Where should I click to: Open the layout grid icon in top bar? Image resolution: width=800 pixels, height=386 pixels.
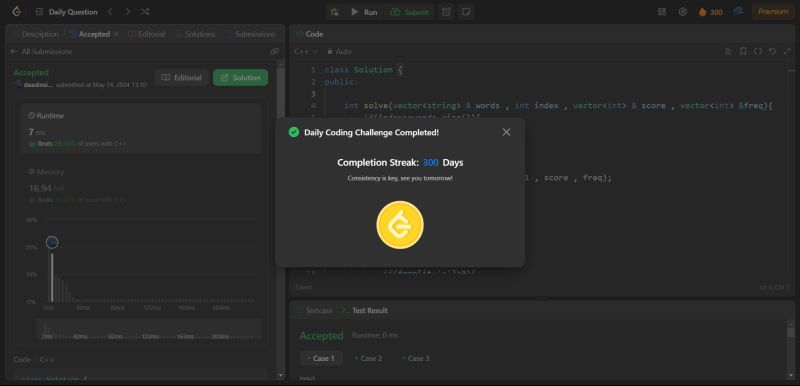point(662,12)
